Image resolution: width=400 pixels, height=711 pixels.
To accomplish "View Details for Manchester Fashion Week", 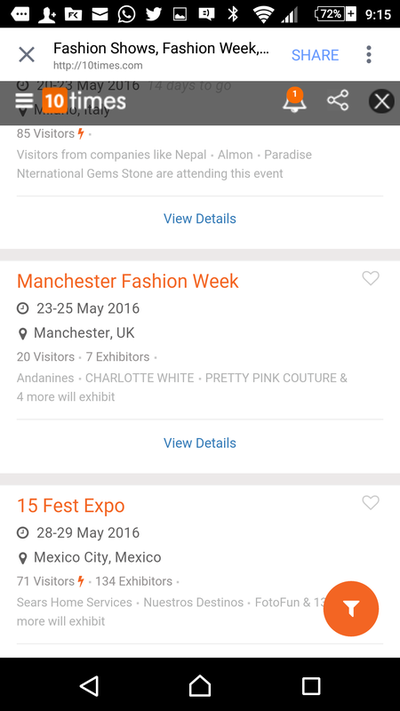I will pos(200,443).
